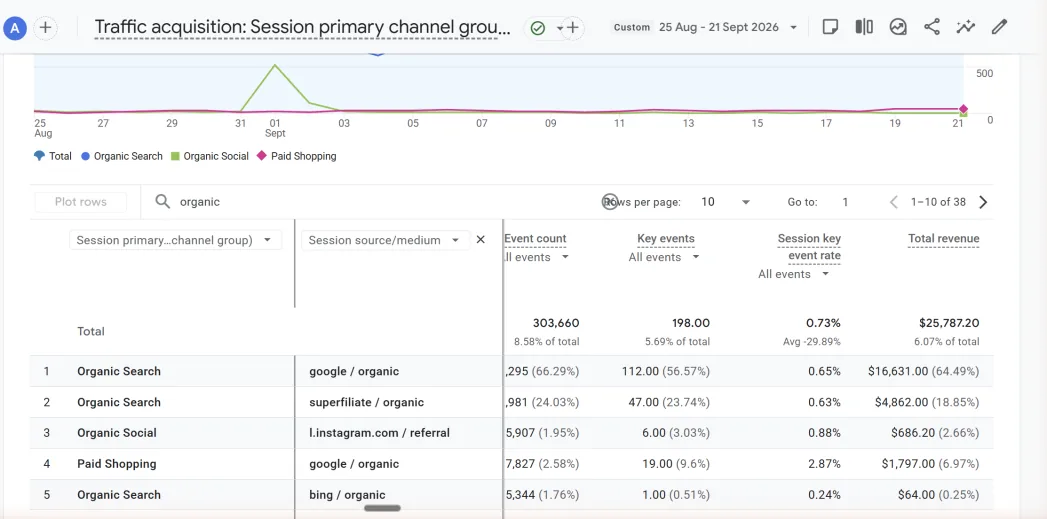Toggle the Total series in chart legend
This screenshot has height=519, width=1047.
coord(53,156)
